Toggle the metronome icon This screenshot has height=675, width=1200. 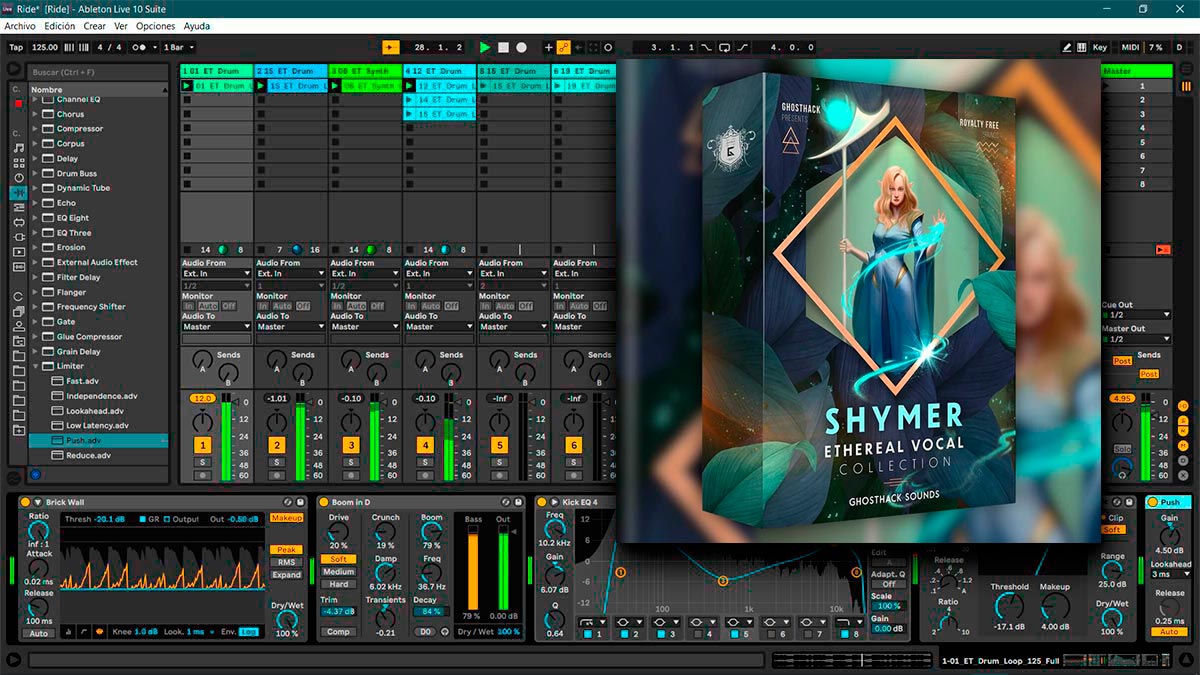(143, 47)
